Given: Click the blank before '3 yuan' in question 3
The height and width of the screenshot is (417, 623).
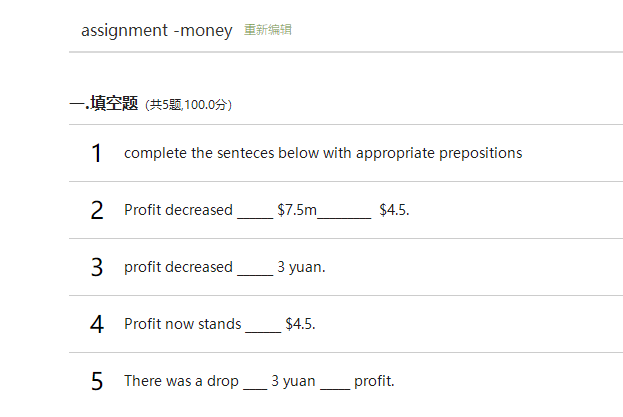Looking at the screenshot, I should click(255, 269).
